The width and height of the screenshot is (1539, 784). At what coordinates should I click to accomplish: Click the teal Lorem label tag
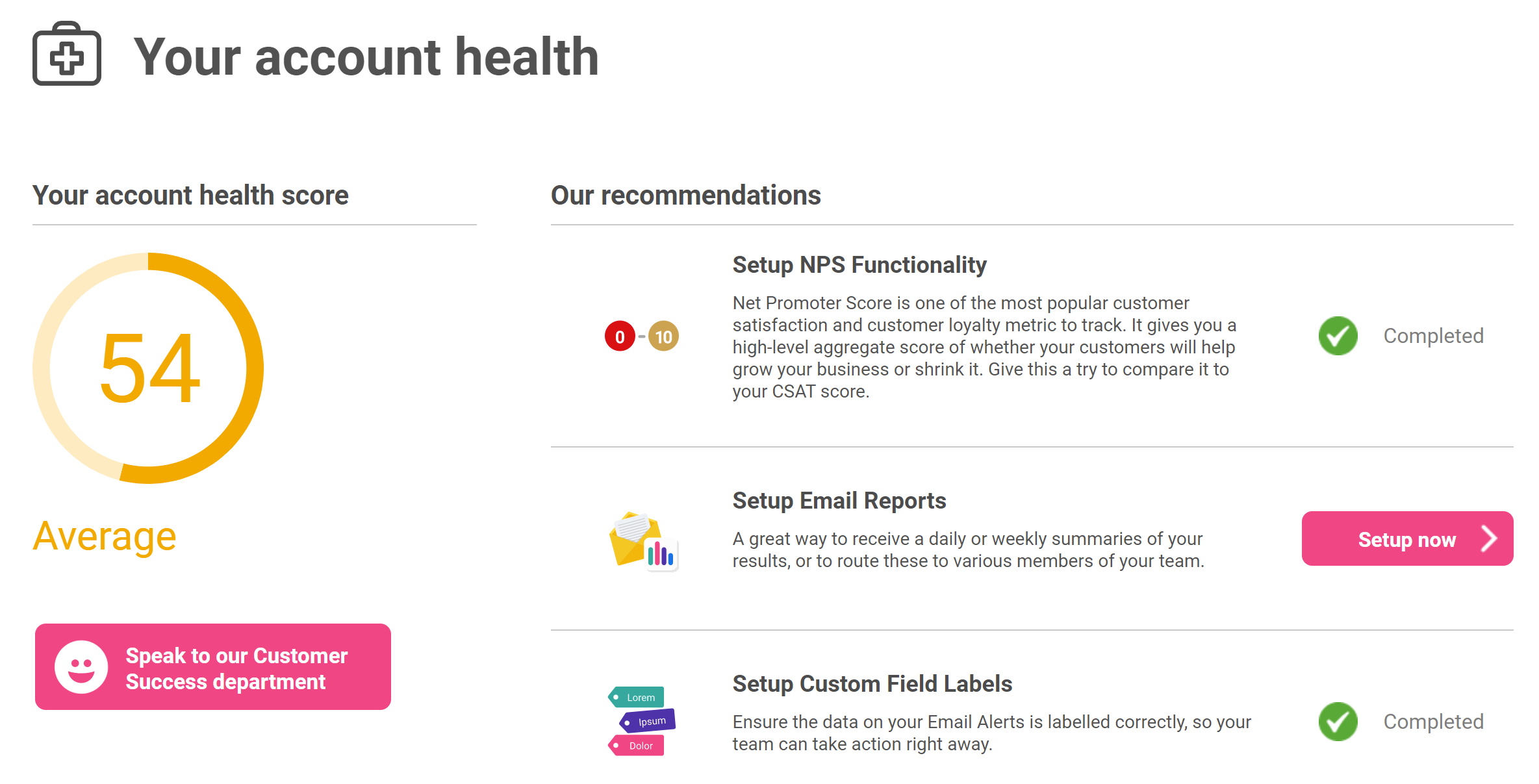point(636,697)
